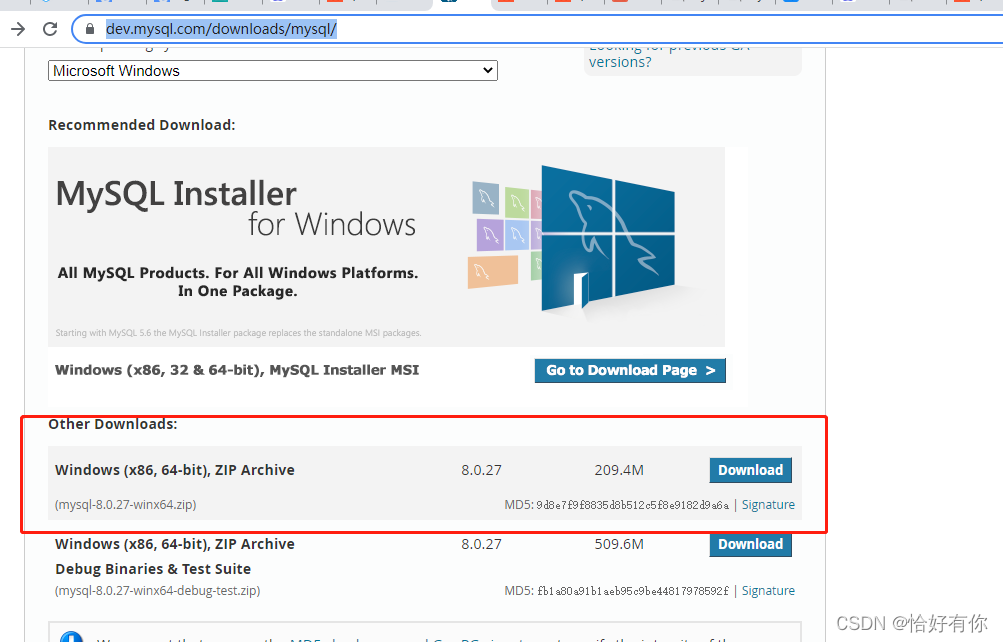The image size is (1003, 642).
Task: Open the previous GA versions link
Action: coord(668,54)
